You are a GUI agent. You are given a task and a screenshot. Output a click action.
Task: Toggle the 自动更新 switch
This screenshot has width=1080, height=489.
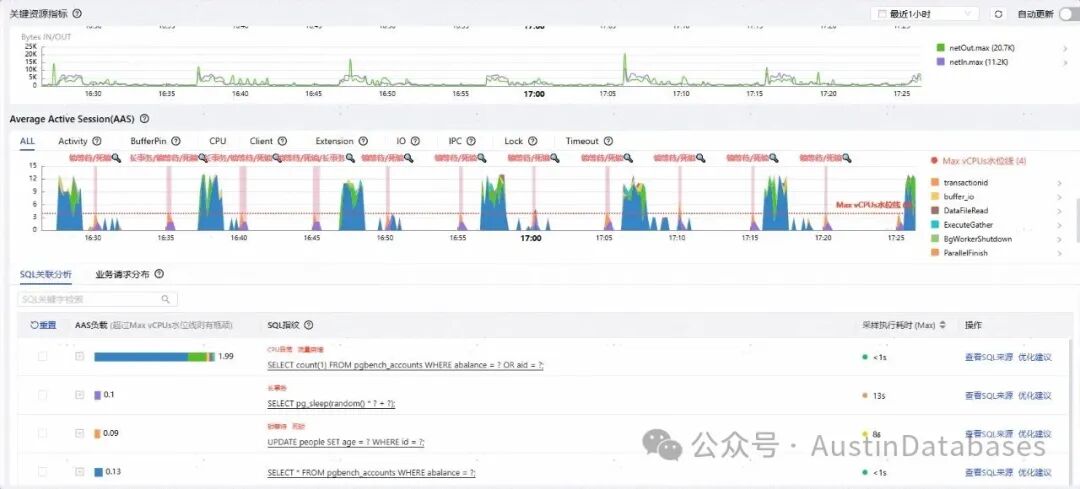(1069, 14)
